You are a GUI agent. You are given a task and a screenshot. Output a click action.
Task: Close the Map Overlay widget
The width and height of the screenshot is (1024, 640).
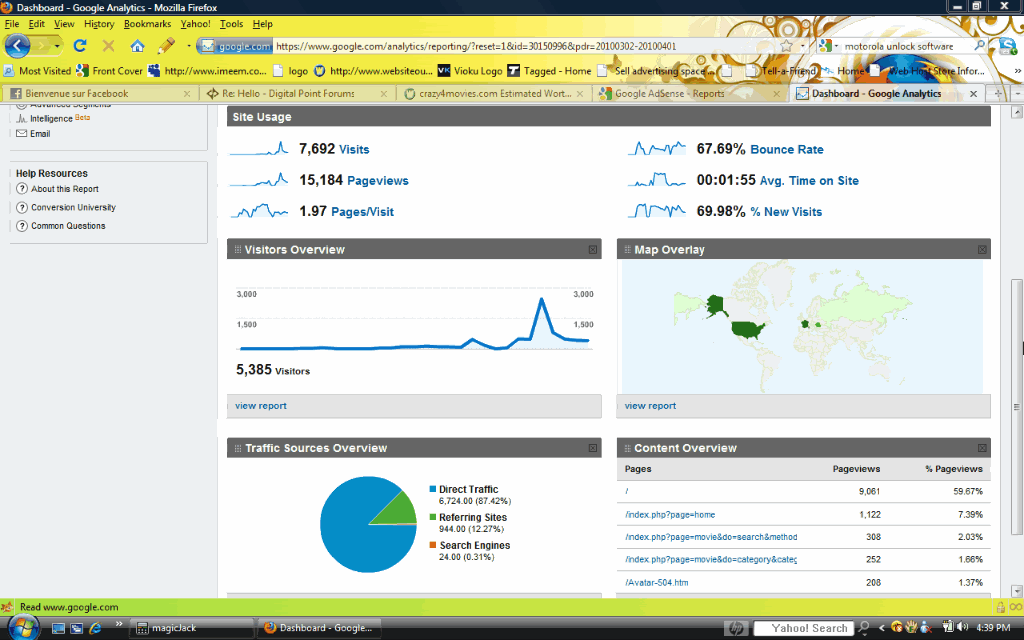pyautogui.click(x=982, y=249)
